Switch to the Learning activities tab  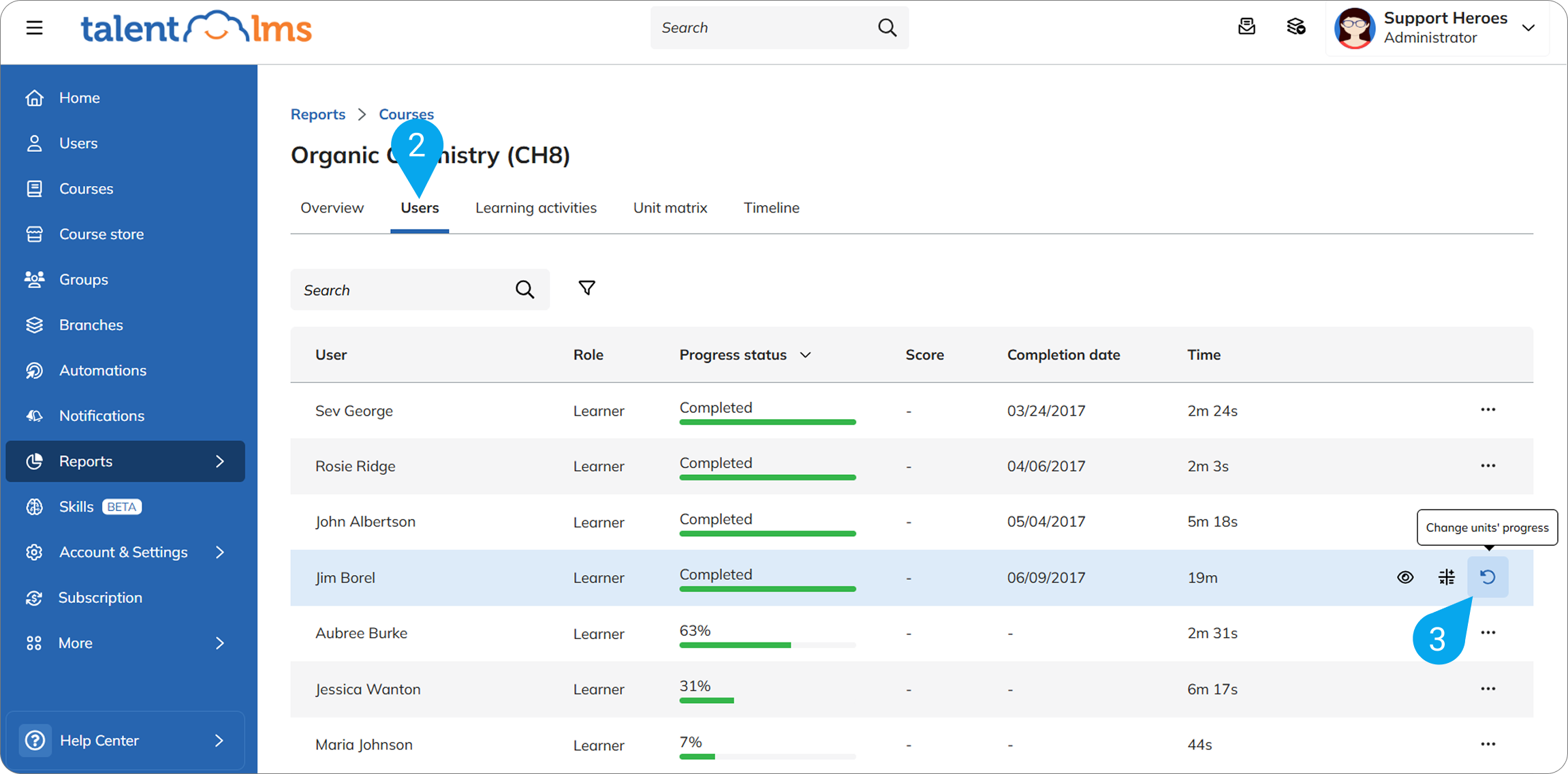(536, 208)
